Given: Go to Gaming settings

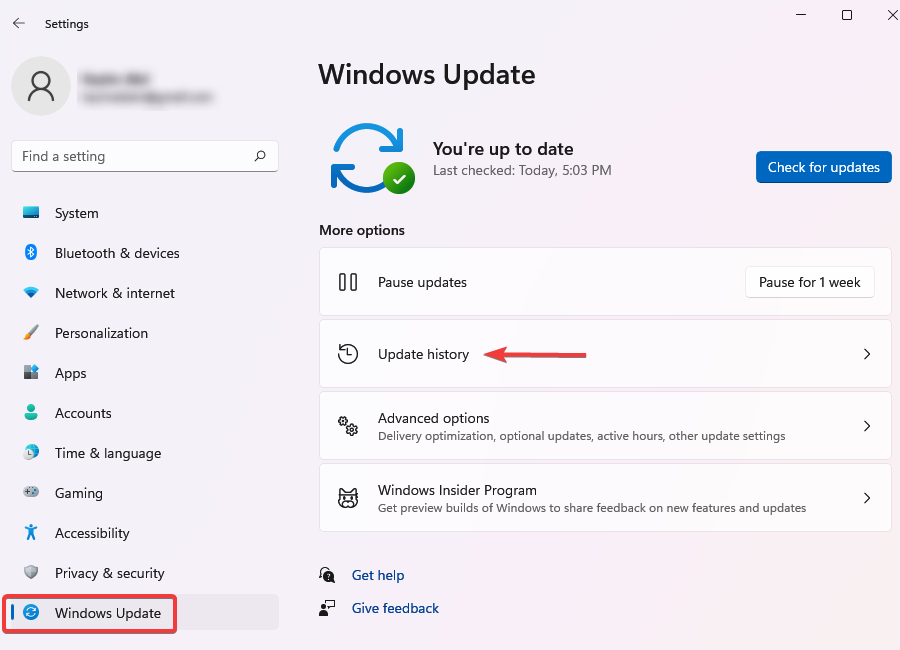Looking at the screenshot, I should pyautogui.click(x=145, y=493).
